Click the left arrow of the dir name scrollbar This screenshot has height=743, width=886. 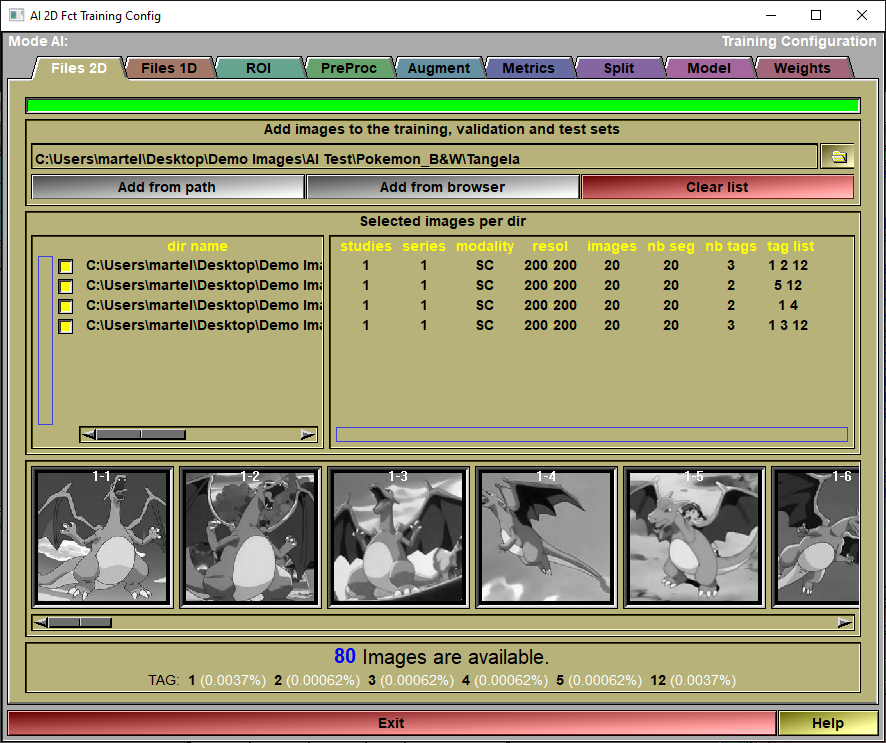[89, 434]
